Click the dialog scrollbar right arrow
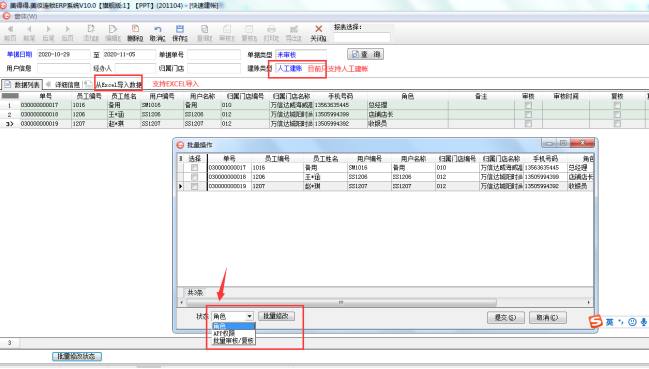The width and height of the screenshot is (649, 369). (589, 302)
